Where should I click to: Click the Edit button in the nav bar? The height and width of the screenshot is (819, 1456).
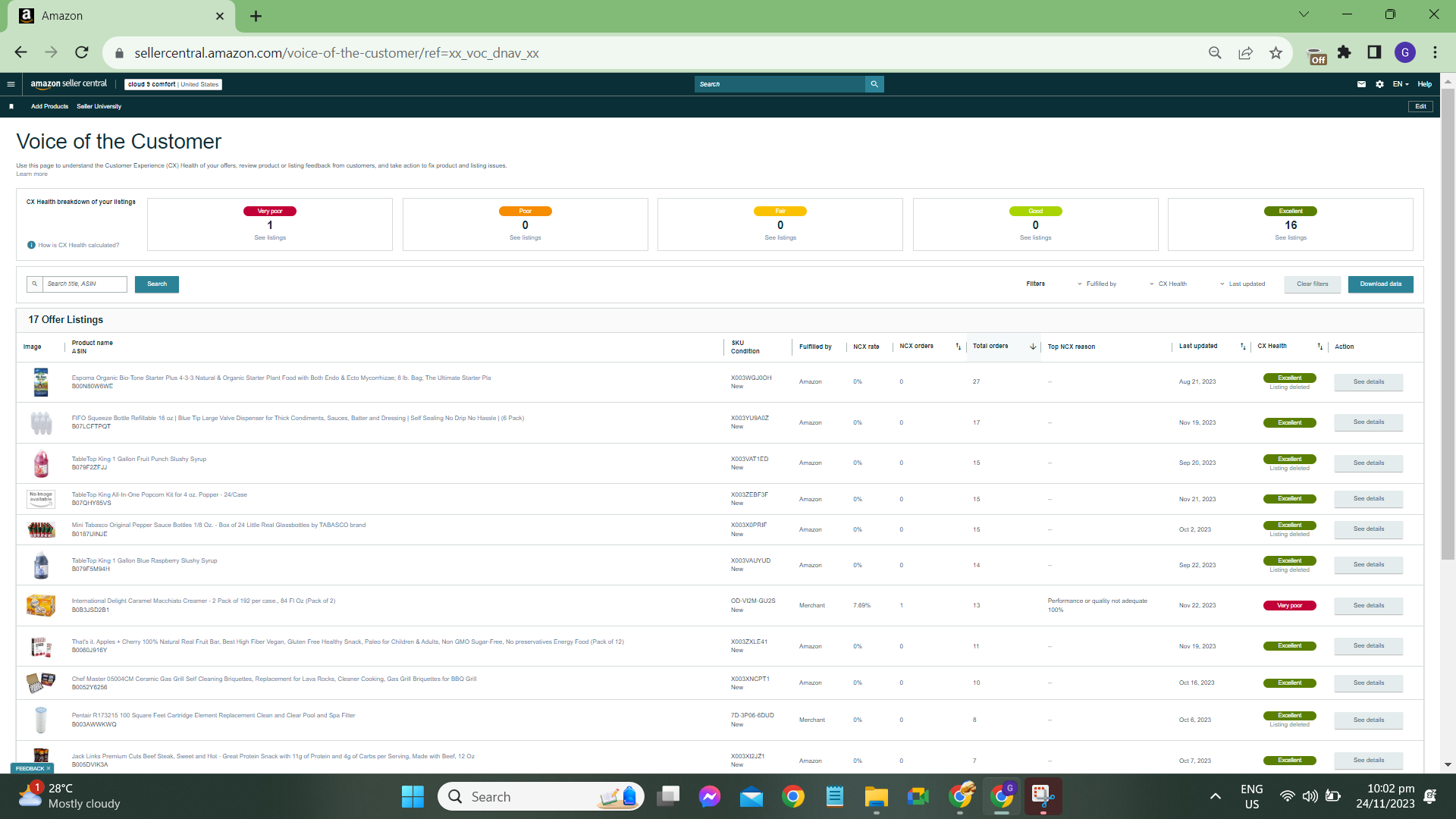click(1421, 106)
